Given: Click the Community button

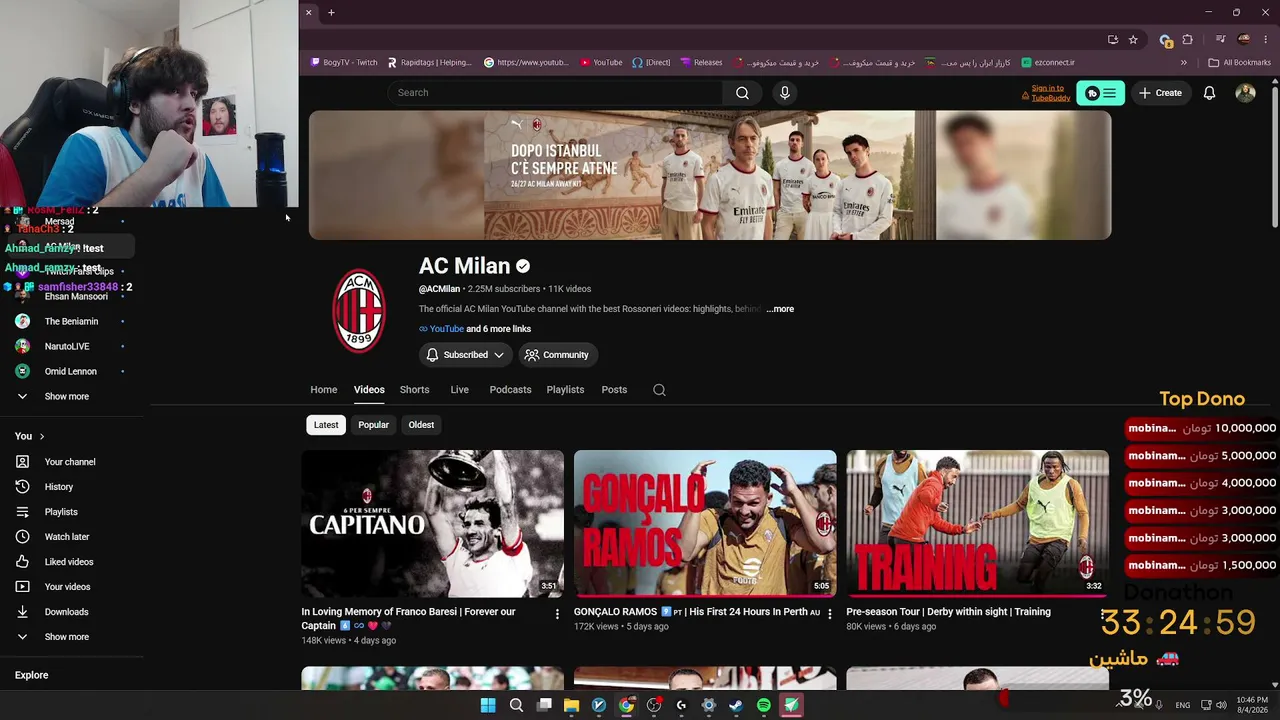Looking at the screenshot, I should point(557,355).
